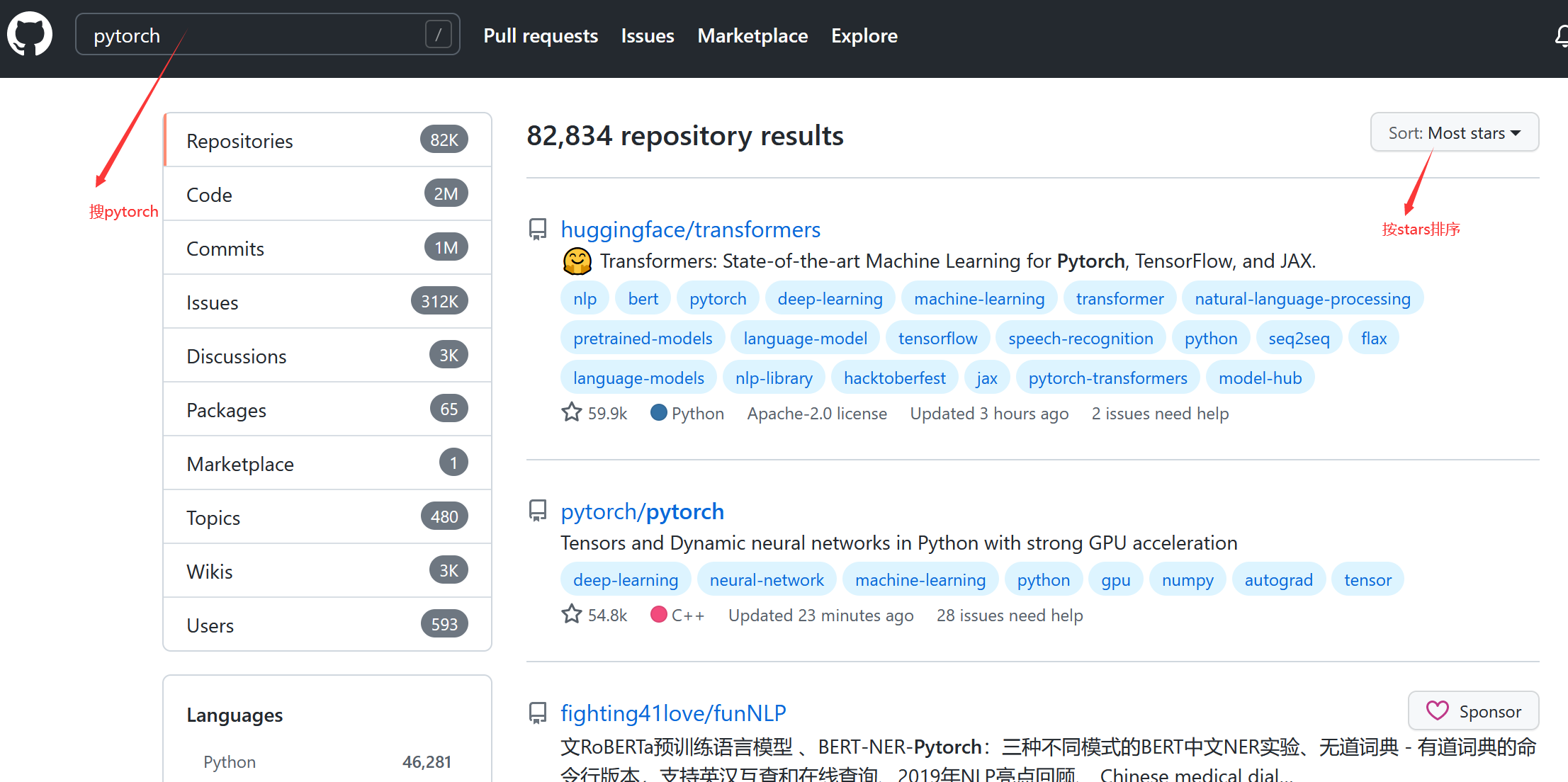Screen dimensions: 1568x782
Task: Click the neural-network topic tag
Action: click(x=767, y=579)
